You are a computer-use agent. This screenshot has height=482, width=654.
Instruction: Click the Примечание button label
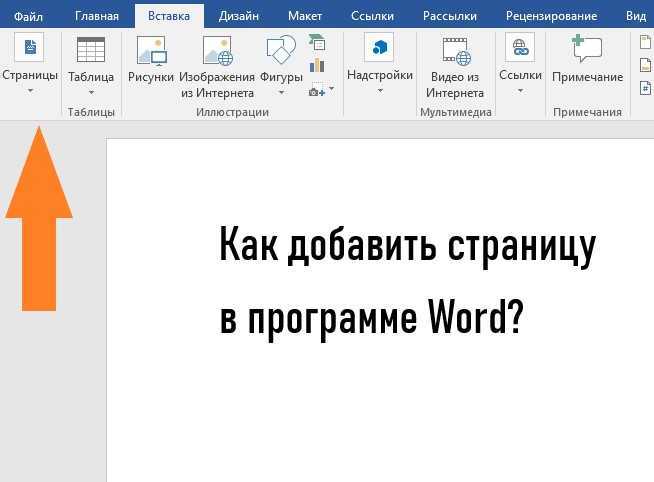coord(587,77)
